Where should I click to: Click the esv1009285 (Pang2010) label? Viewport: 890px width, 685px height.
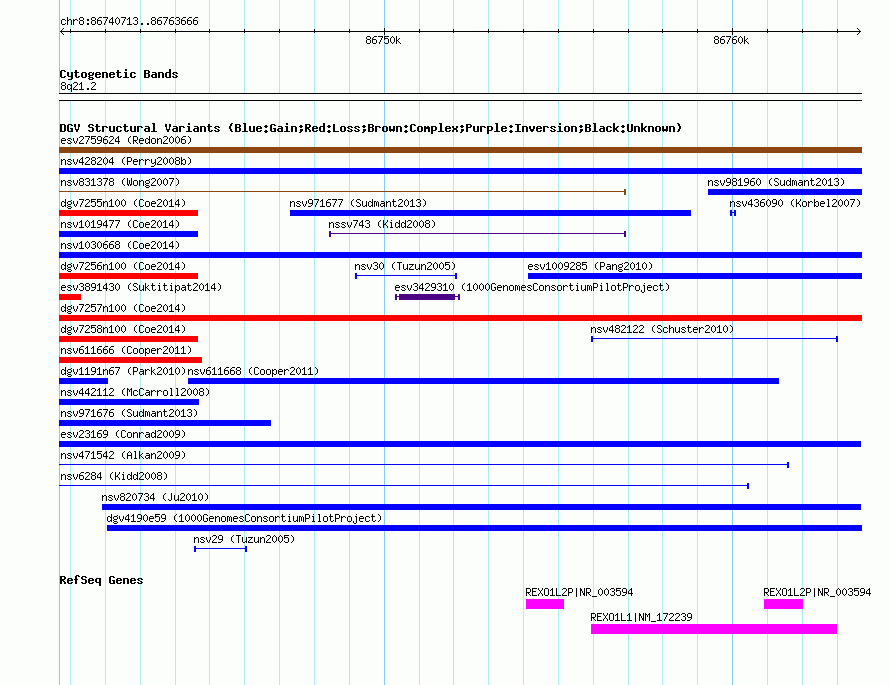coord(590,266)
